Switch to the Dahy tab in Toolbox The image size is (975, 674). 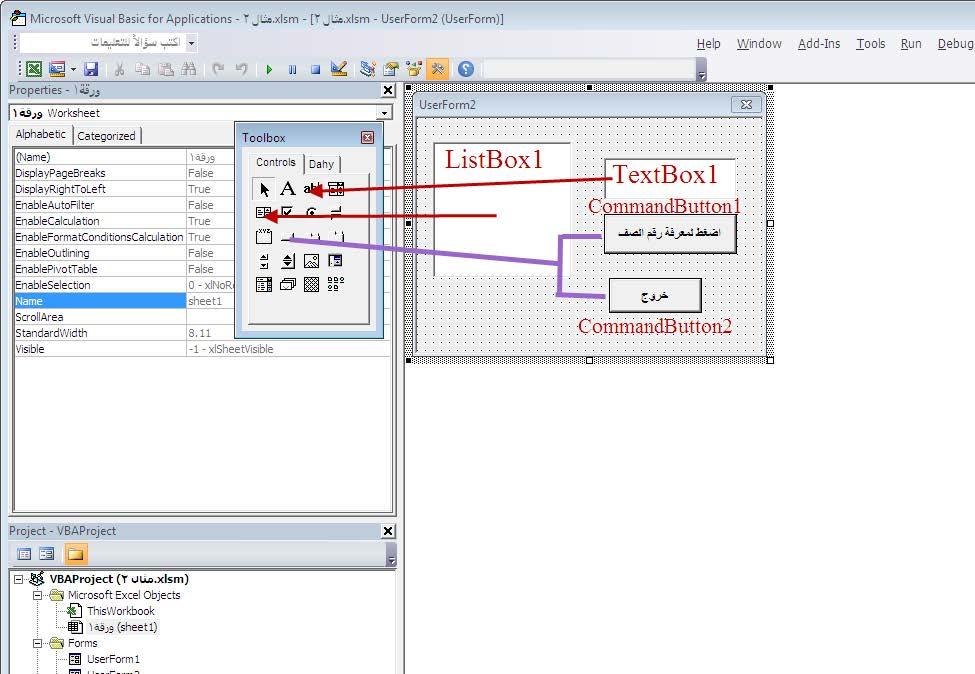pyautogui.click(x=321, y=164)
